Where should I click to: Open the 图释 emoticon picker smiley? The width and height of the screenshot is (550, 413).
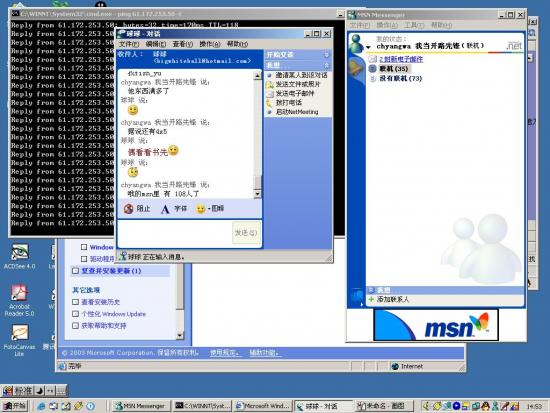tap(200, 209)
